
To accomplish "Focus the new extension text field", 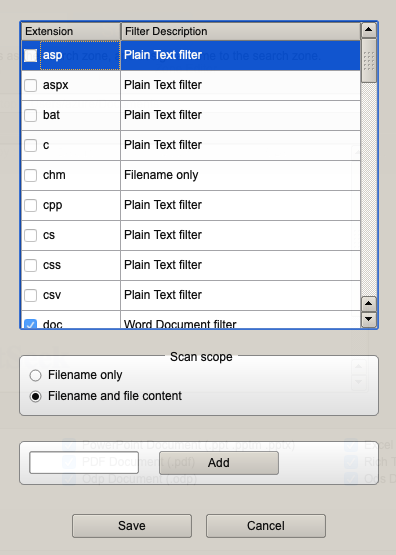I will [84, 463].
